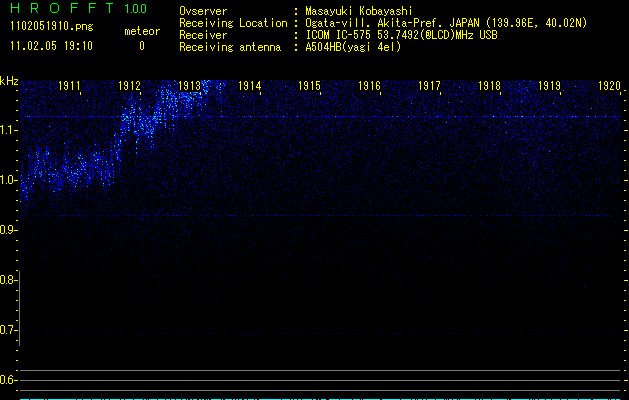Click the 0.7 frequency axis label
Screen dimensions: 629x400
click(x=7, y=330)
